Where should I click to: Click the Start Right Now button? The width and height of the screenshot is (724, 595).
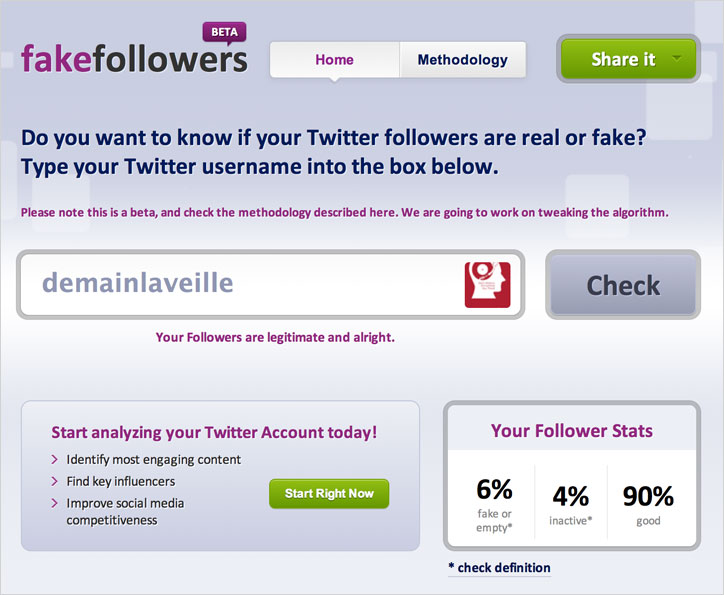click(x=329, y=493)
